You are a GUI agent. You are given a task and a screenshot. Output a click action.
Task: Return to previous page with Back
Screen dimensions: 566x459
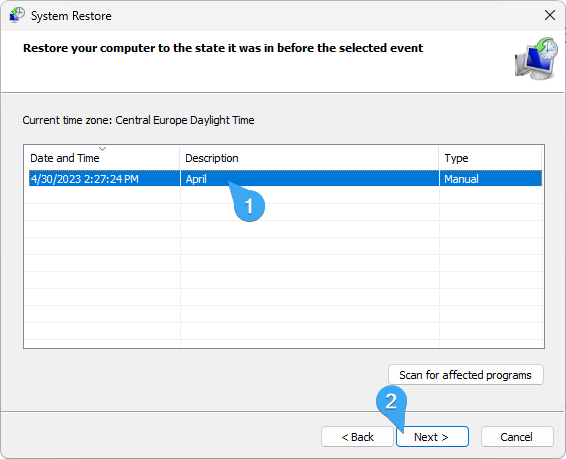tap(357, 437)
